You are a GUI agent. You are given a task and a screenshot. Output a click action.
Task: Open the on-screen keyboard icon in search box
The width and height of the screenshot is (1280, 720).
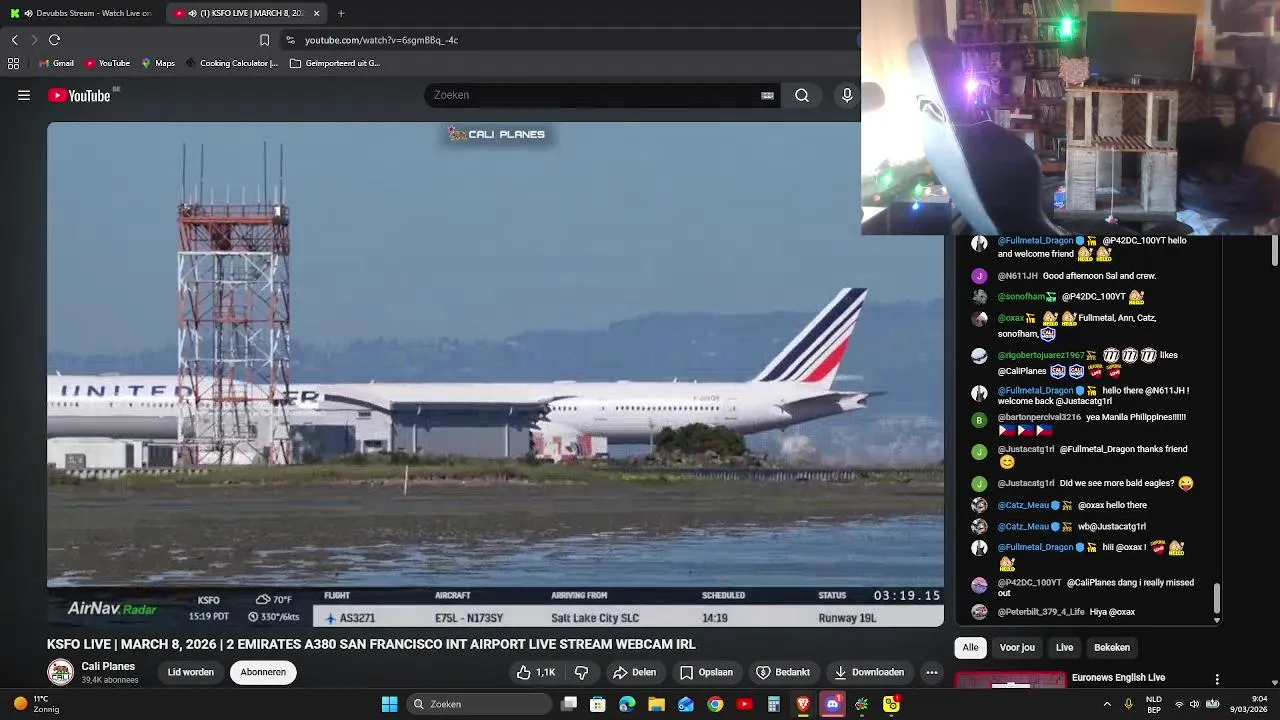(x=767, y=95)
